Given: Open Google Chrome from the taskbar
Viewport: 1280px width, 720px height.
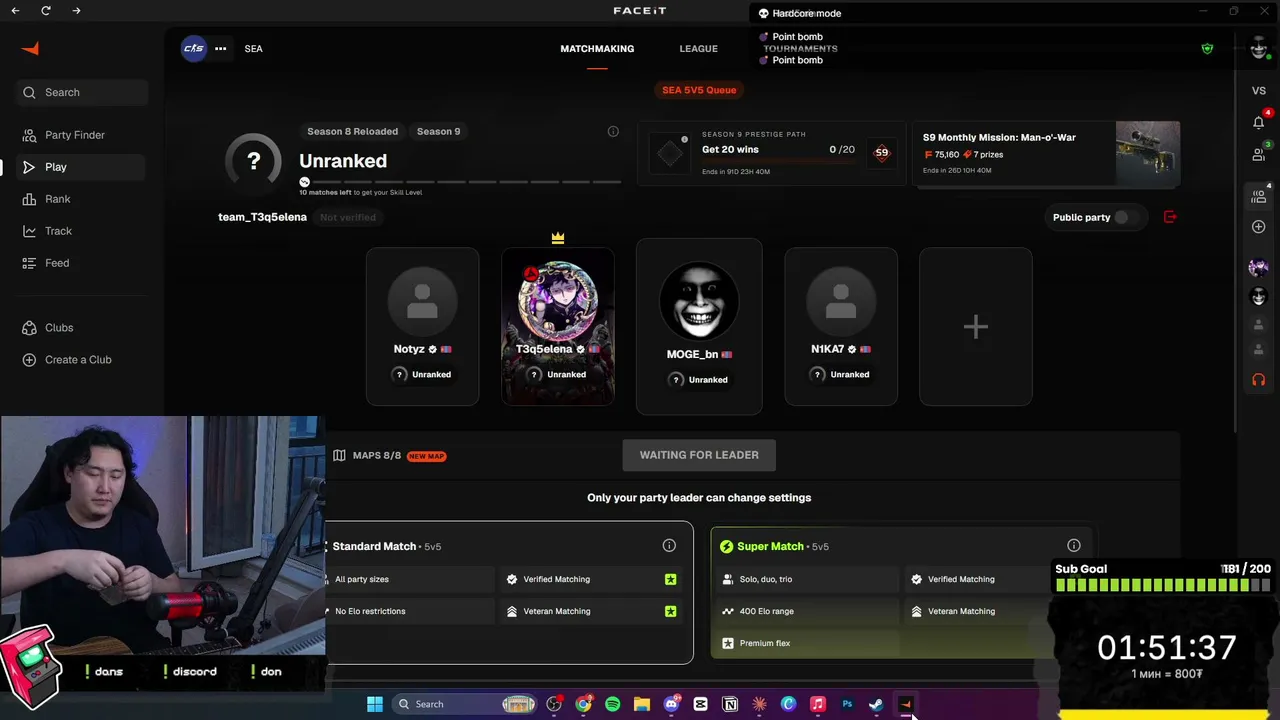Looking at the screenshot, I should [x=583, y=704].
